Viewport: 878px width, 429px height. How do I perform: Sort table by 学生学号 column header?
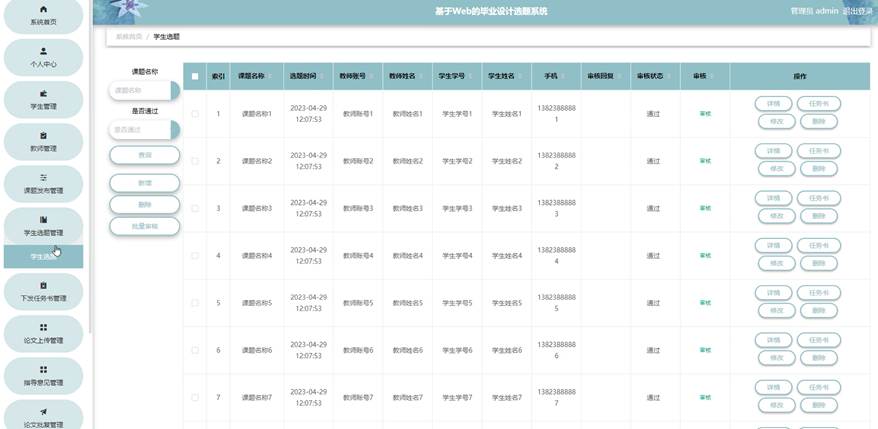[x=457, y=76]
